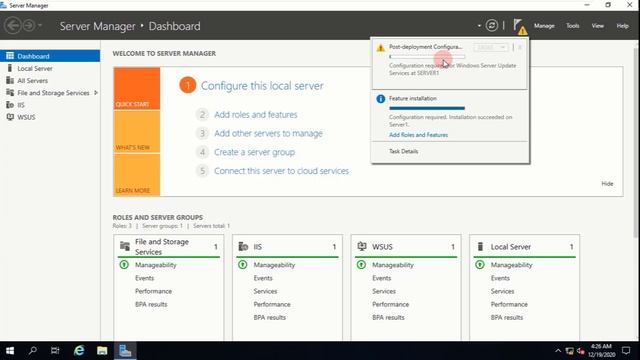The height and width of the screenshot is (360, 640).
Task: Open Task View on the taskbar
Action: pyautogui.click(x=55, y=351)
